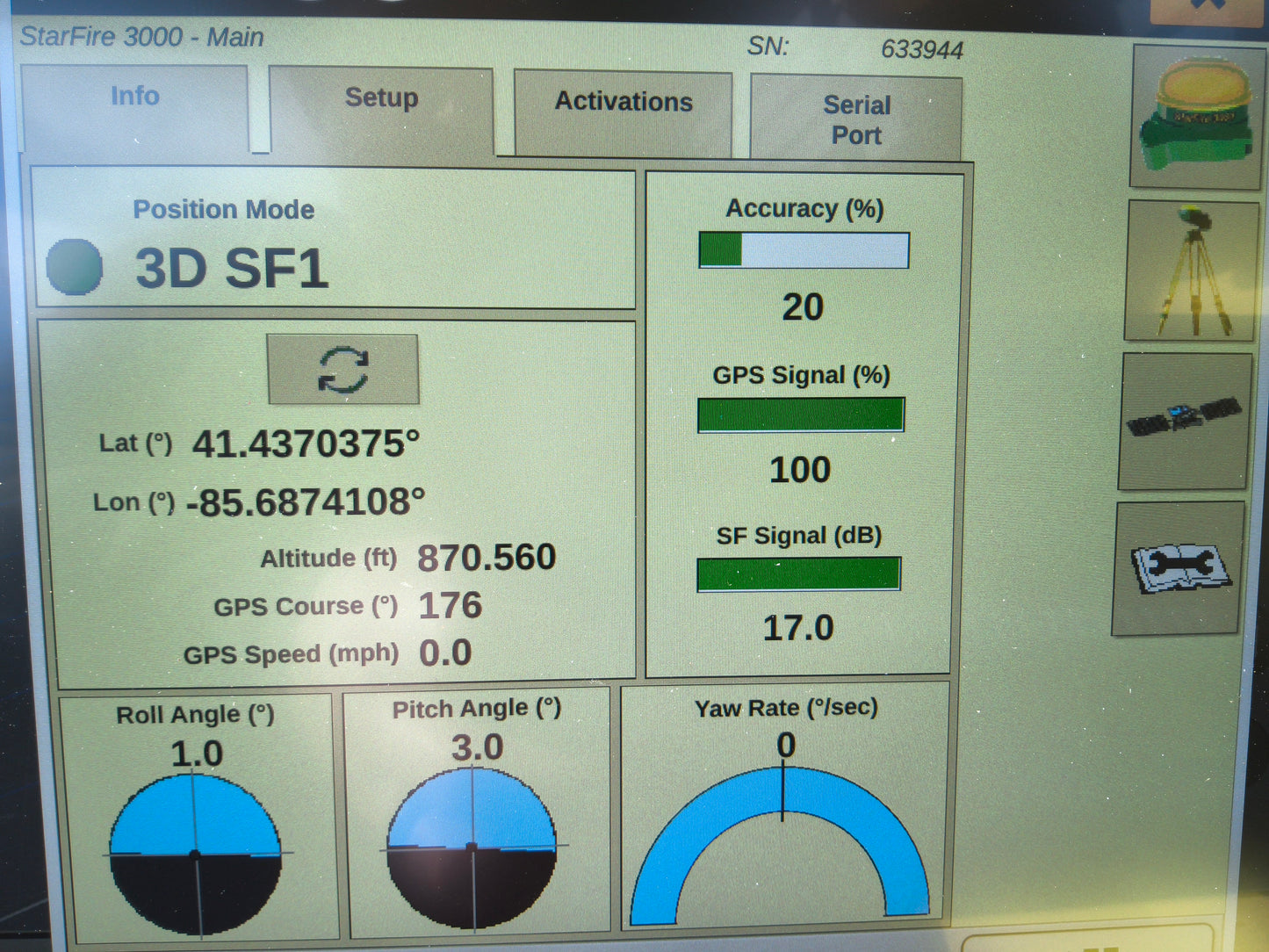Viewport: 1269px width, 952px height.
Task: Switch to the Setup tab
Action: tap(381, 111)
